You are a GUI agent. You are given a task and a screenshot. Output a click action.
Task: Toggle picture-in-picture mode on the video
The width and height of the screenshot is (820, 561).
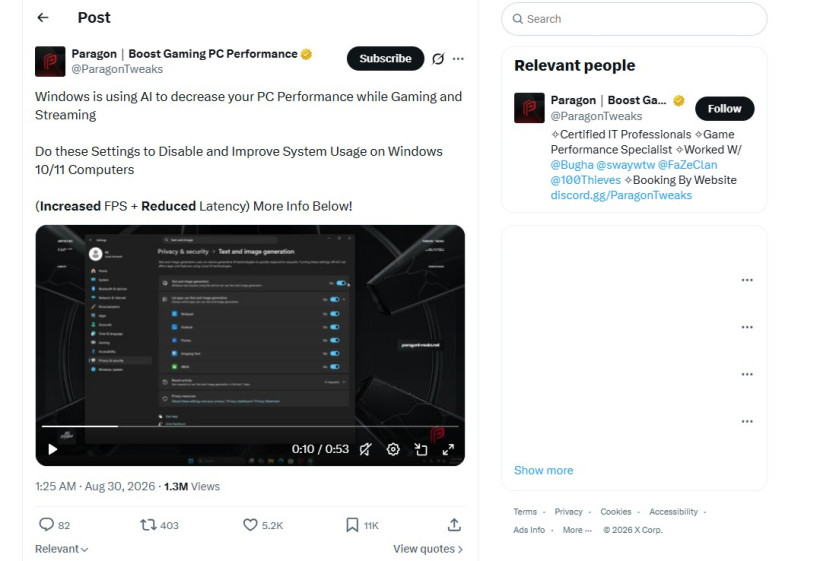click(x=421, y=449)
